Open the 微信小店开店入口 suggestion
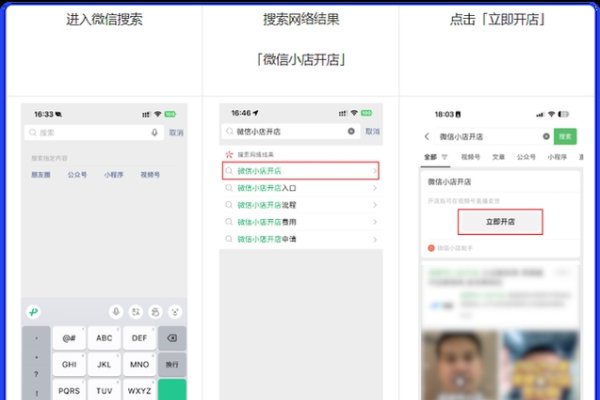This screenshot has width=600, height=400. (x=301, y=188)
